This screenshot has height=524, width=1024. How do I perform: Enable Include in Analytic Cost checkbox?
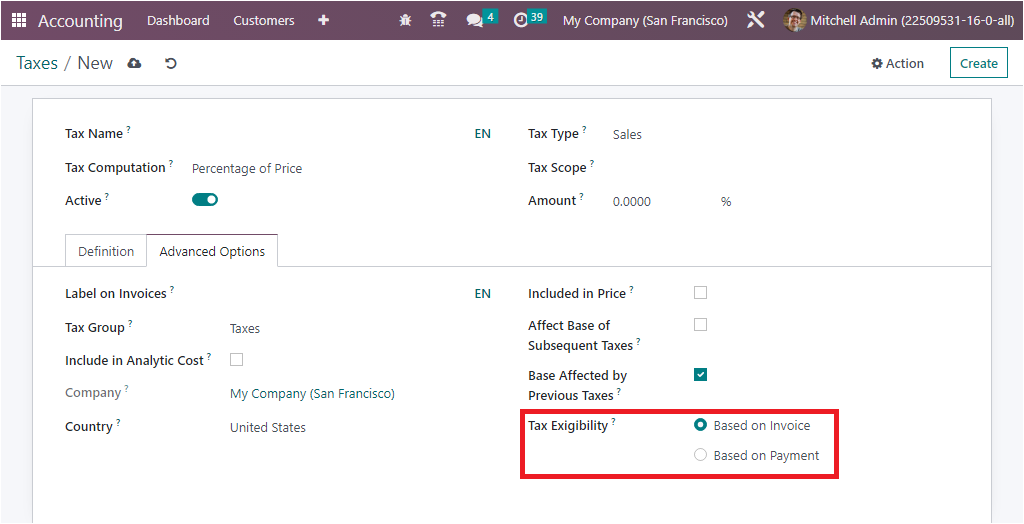pos(237,360)
